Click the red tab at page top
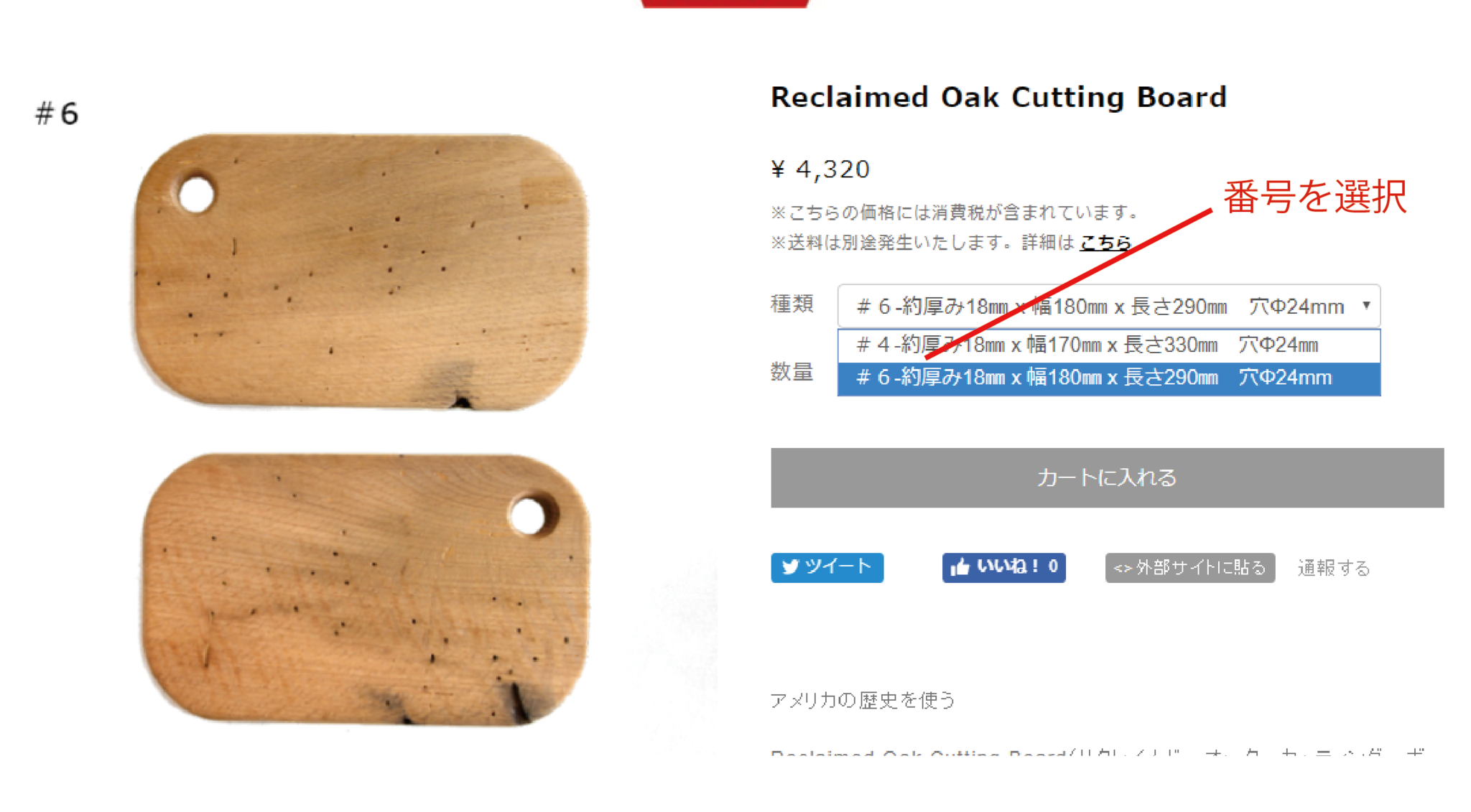This screenshot has height=812, width=1471. [725, 4]
